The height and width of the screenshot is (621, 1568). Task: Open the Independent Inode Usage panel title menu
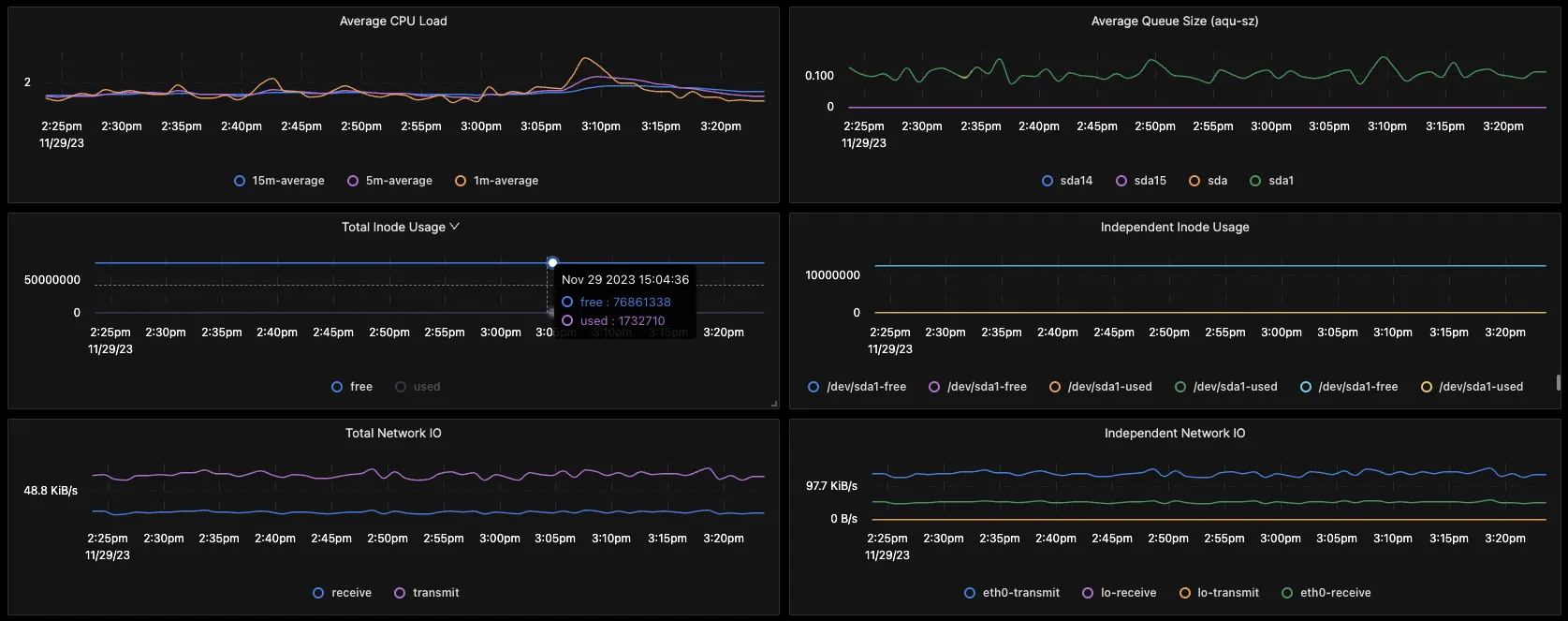[x=1175, y=227]
